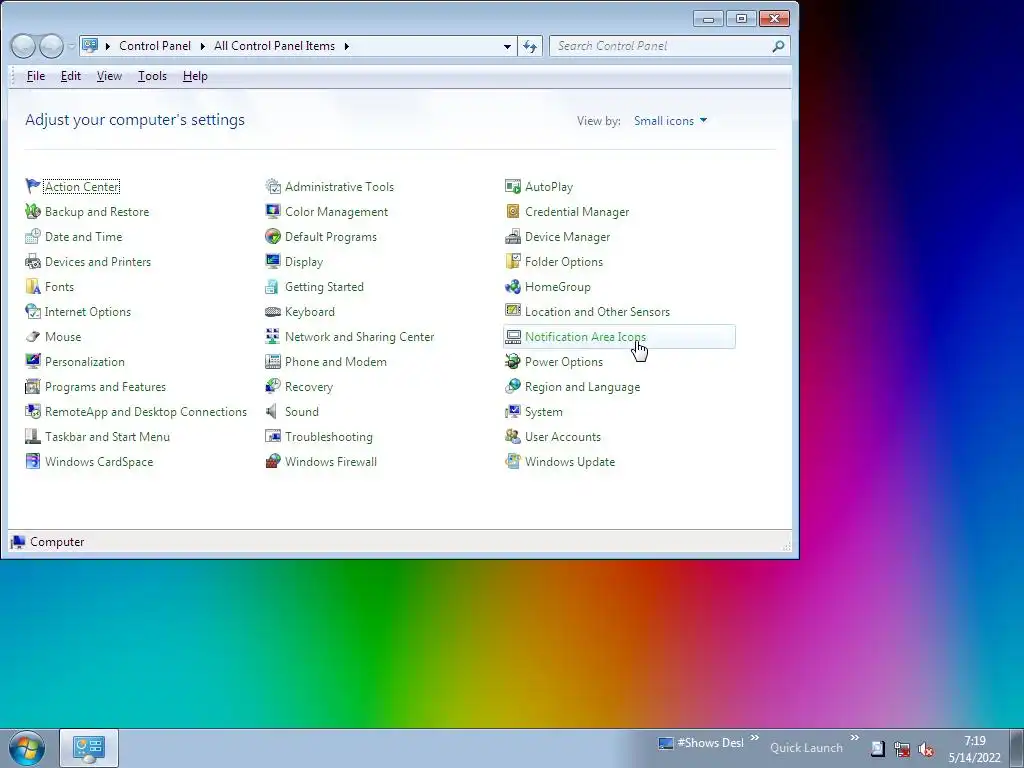The height and width of the screenshot is (768, 1024).
Task: Open the View menu
Action: click(x=109, y=76)
